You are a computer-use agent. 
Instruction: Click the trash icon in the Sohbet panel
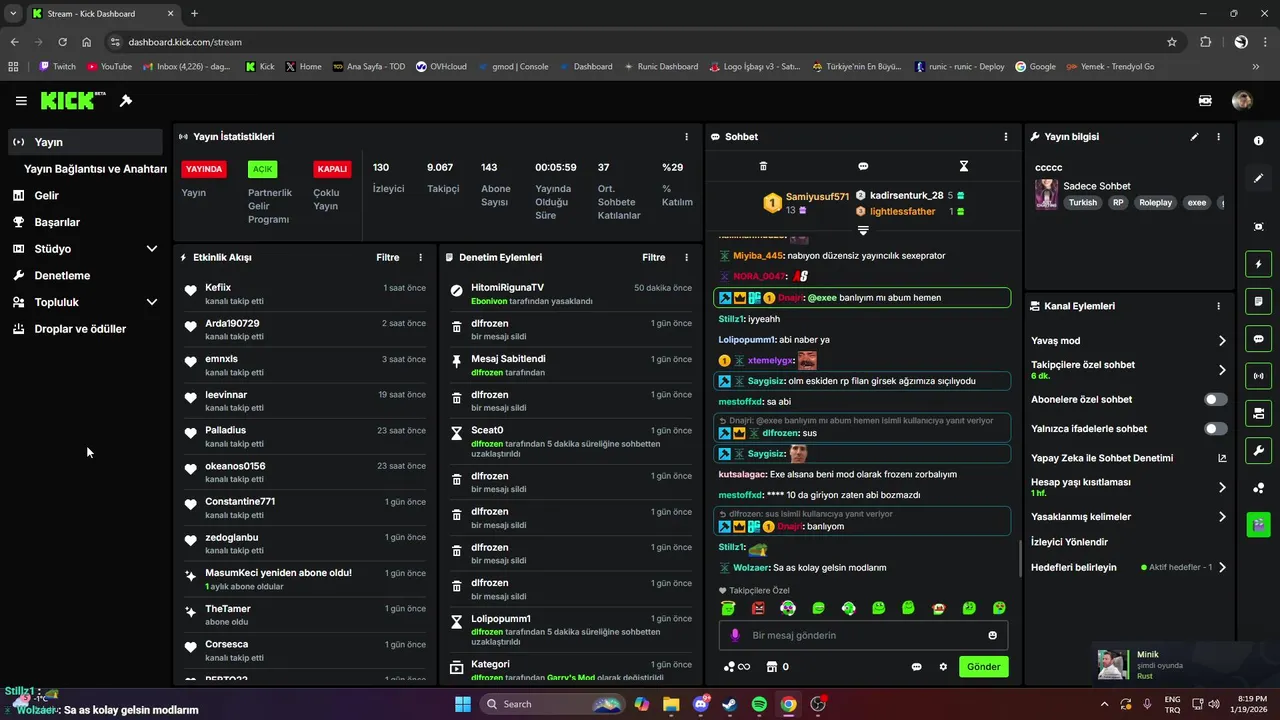(x=763, y=166)
